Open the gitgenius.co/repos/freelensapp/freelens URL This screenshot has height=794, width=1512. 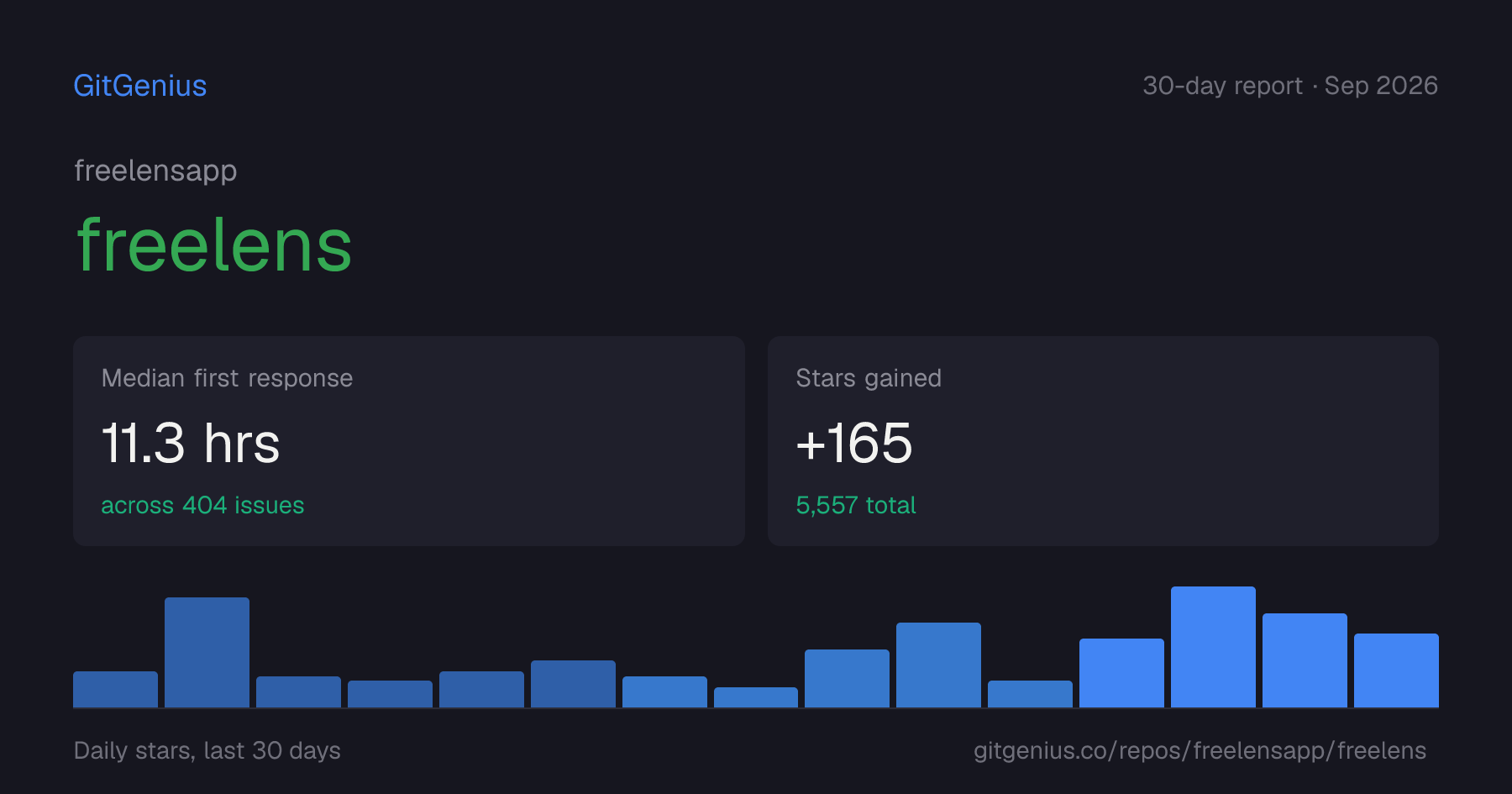tap(1200, 750)
